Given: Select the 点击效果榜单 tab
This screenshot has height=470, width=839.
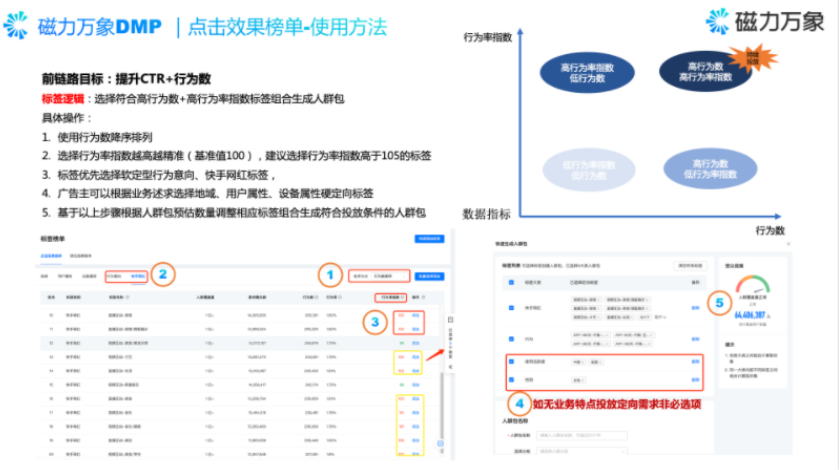Looking at the screenshot, I should tap(51, 256).
